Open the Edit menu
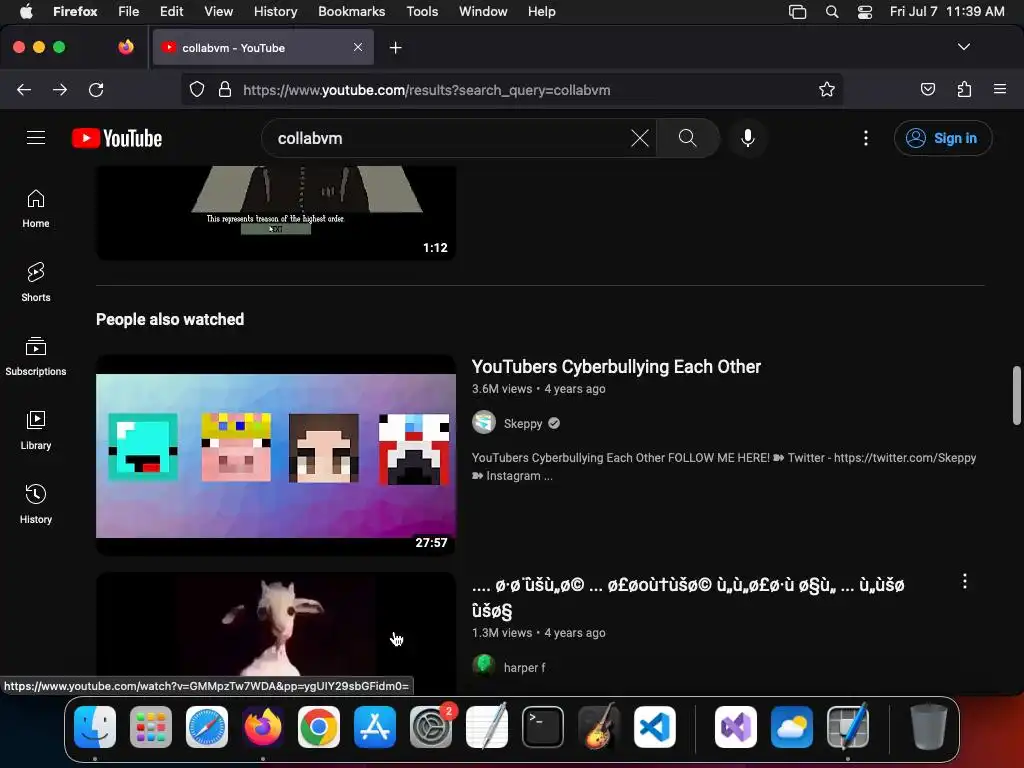1024x768 pixels. click(x=171, y=11)
